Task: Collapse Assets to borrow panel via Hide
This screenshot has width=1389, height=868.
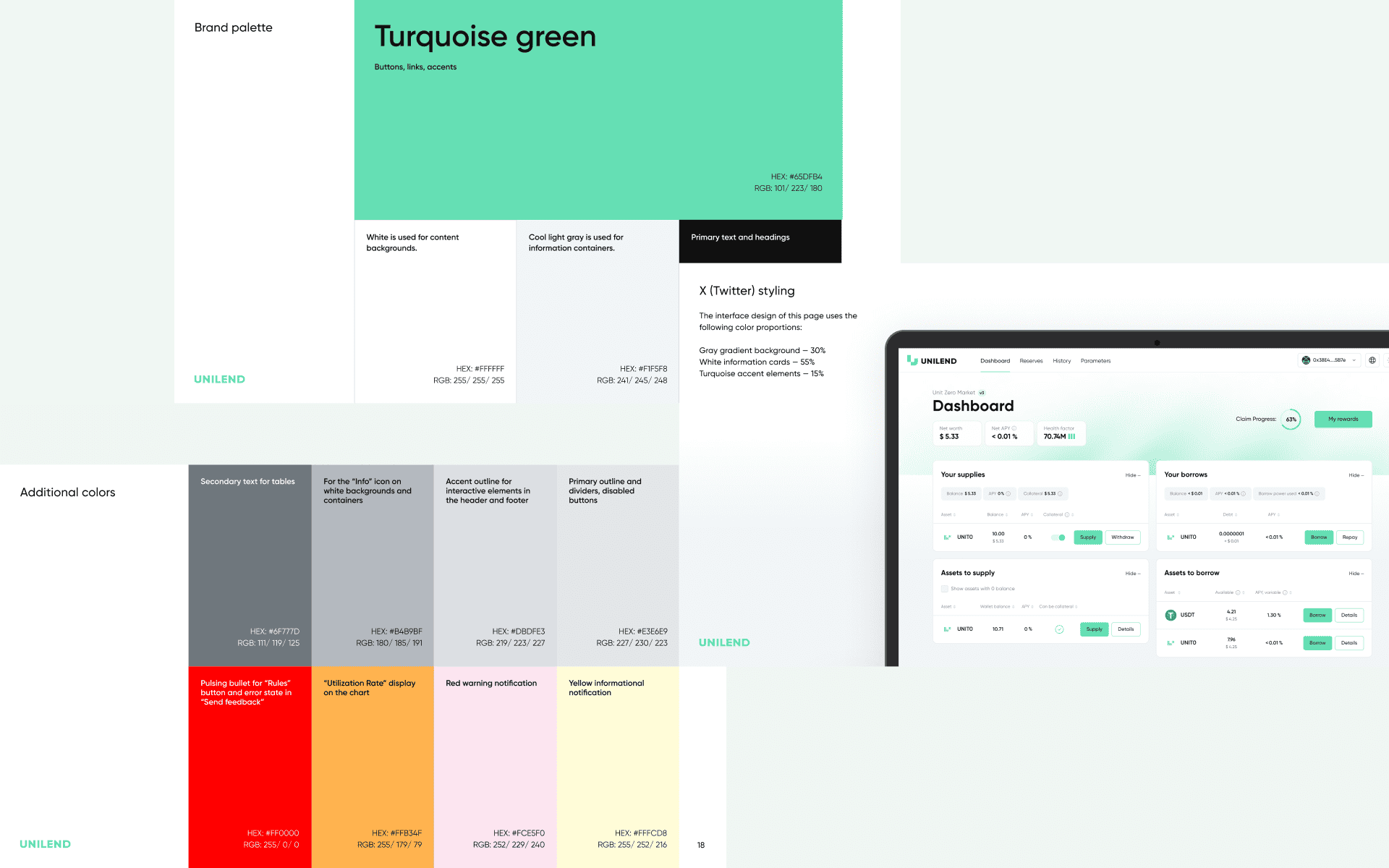Action: click(1356, 574)
